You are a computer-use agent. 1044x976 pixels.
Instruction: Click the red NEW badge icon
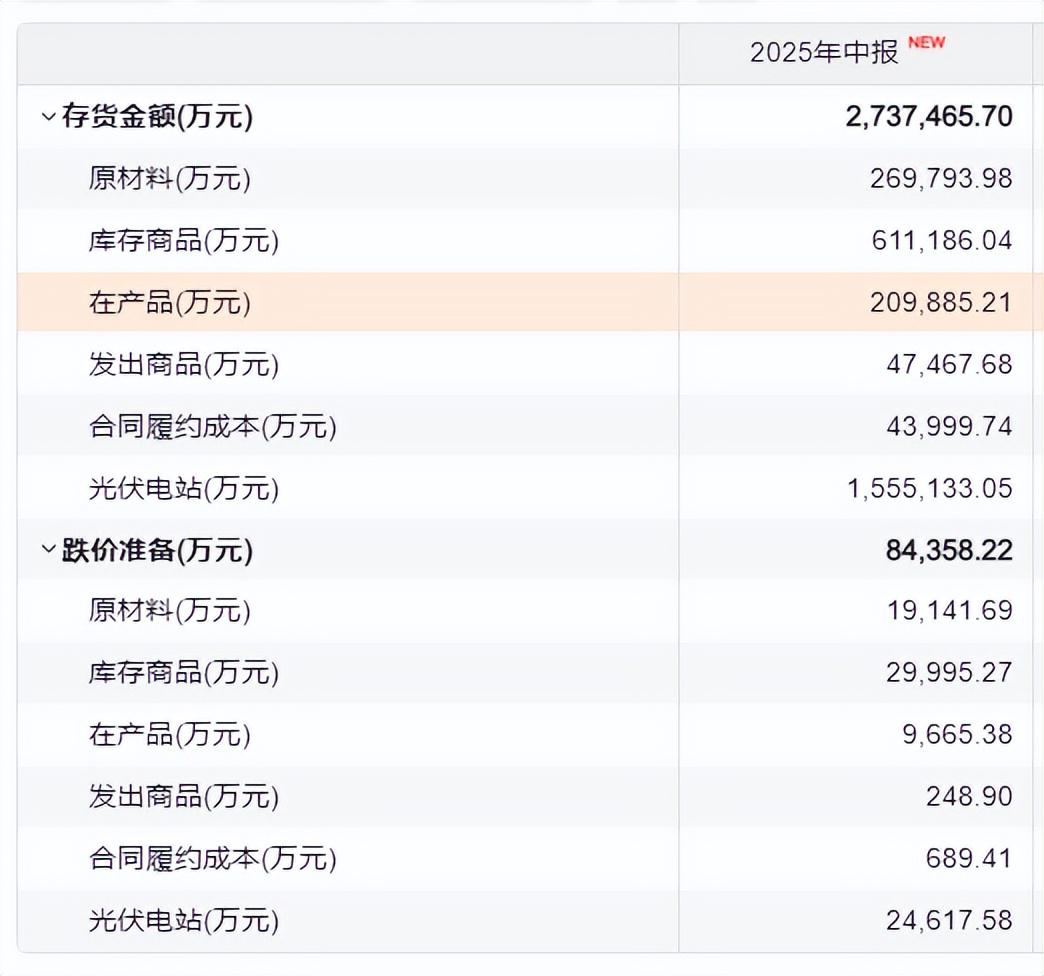[x=926, y=43]
